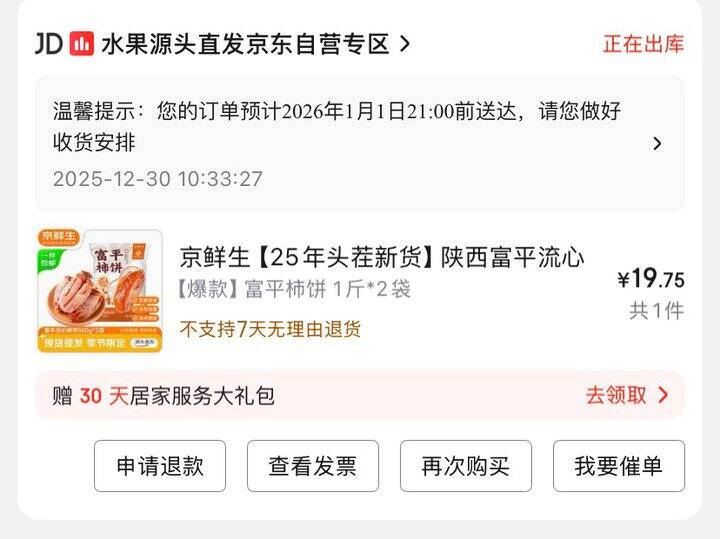Expand the delivery notice chevron

[657, 144]
